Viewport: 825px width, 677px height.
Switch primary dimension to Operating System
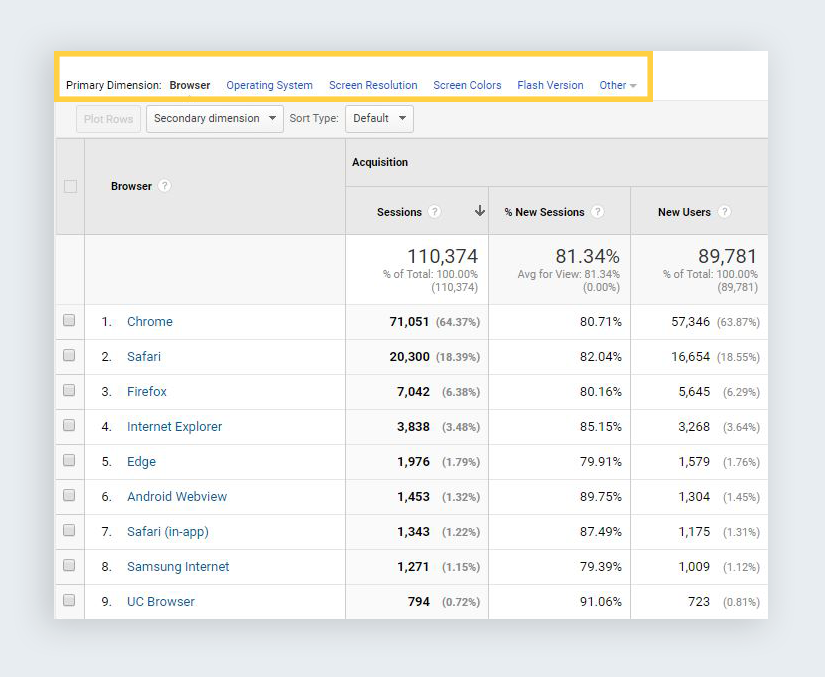[x=269, y=85]
